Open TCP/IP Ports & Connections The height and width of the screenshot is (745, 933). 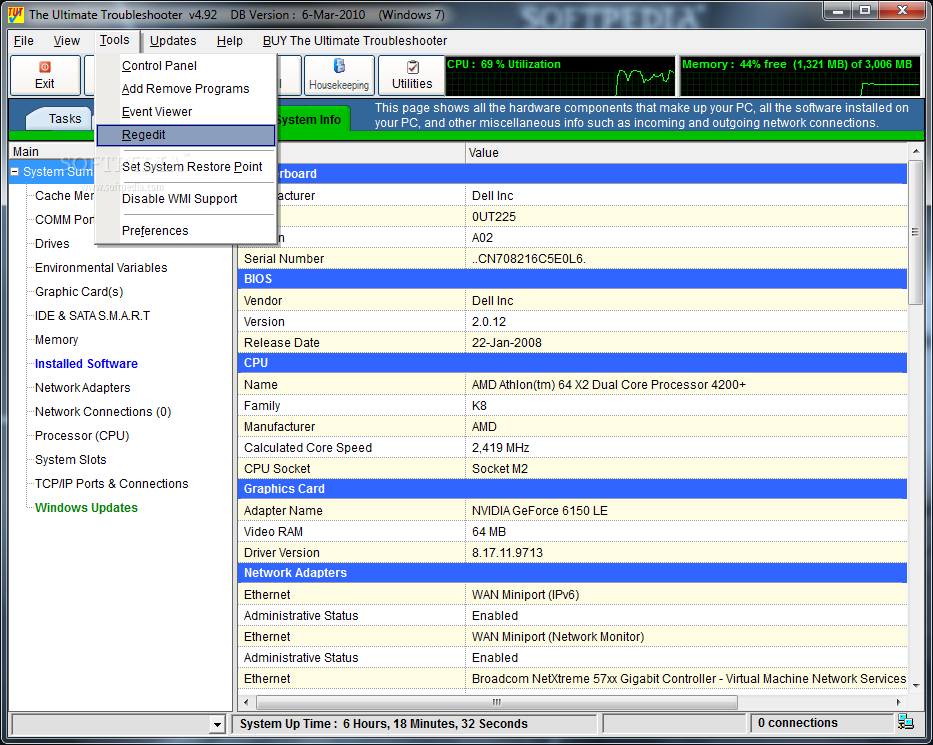pos(112,484)
